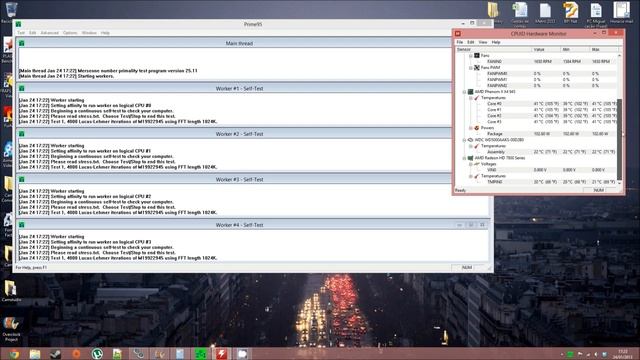Click the Worker #1 window icon
The width and height of the screenshot is (640, 360).
click(22, 88)
